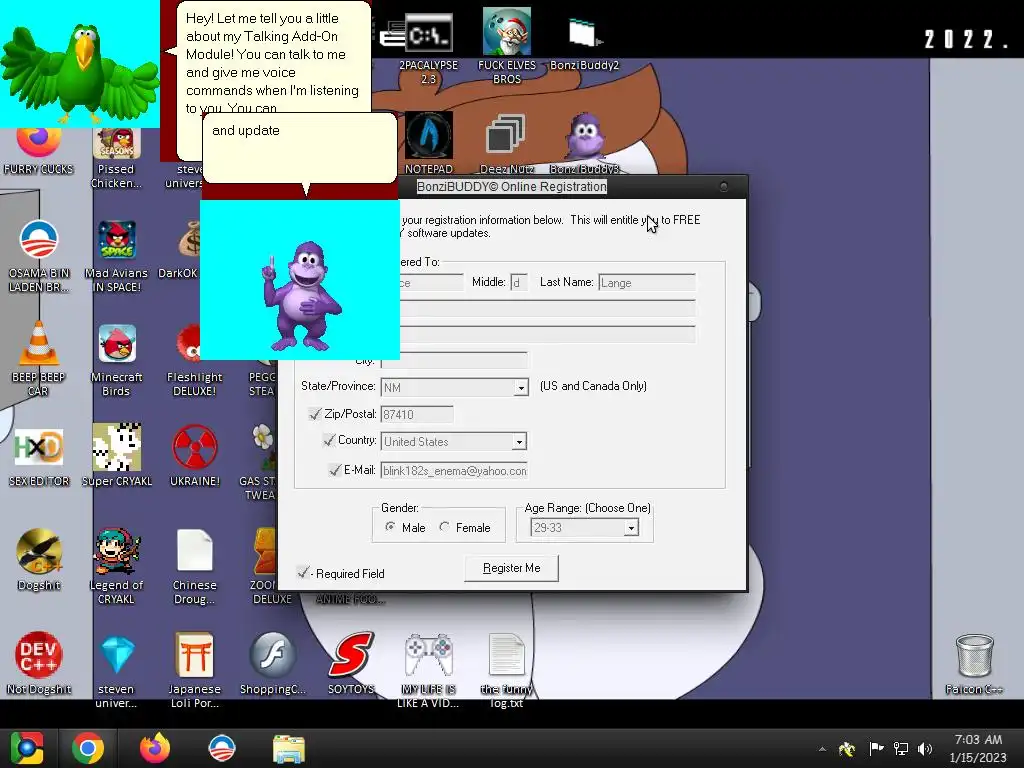Image resolution: width=1024 pixels, height=768 pixels.
Task: Select the Male gender radio button
Action: [x=390, y=526]
